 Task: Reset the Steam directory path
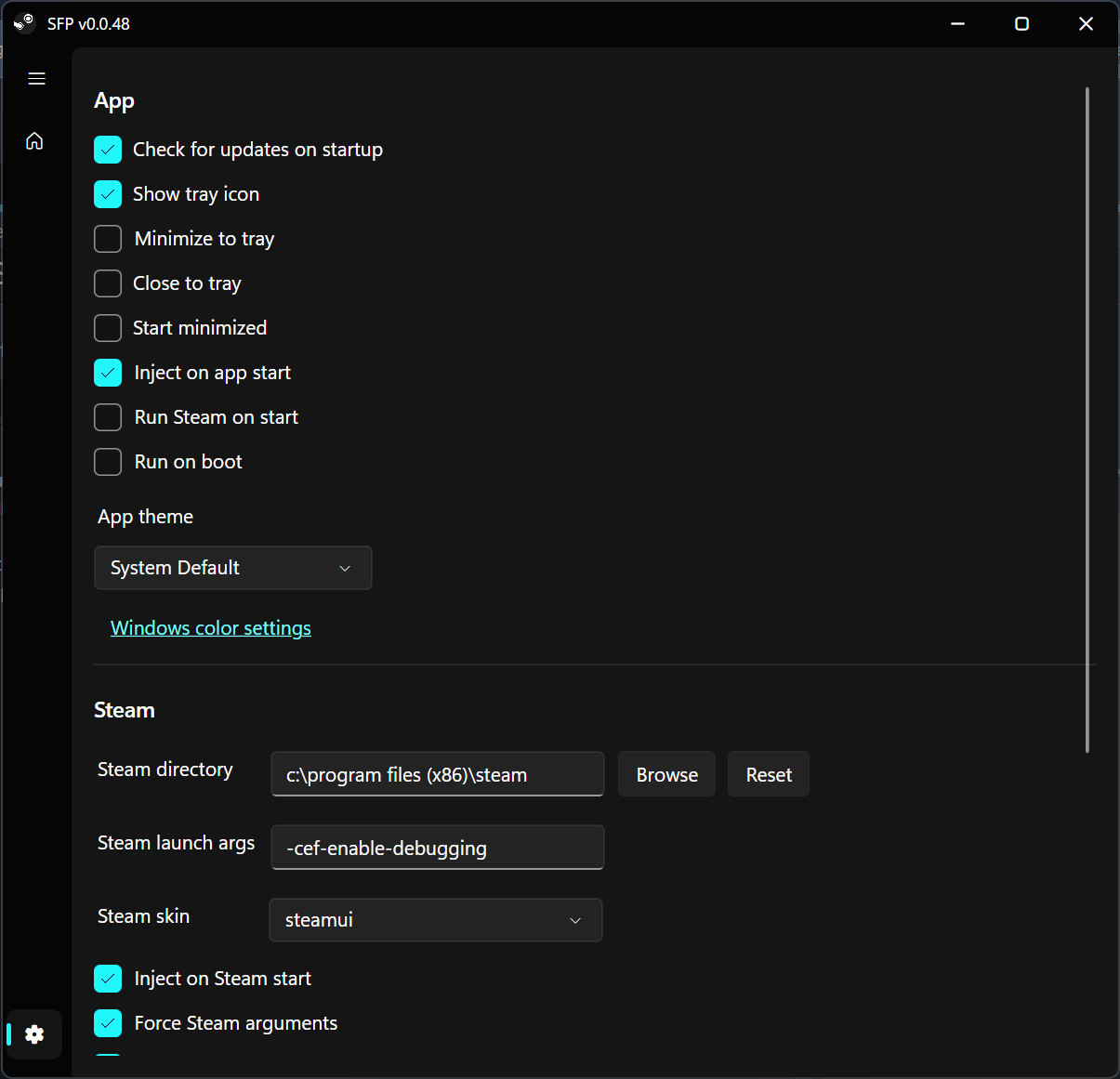tap(769, 775)
